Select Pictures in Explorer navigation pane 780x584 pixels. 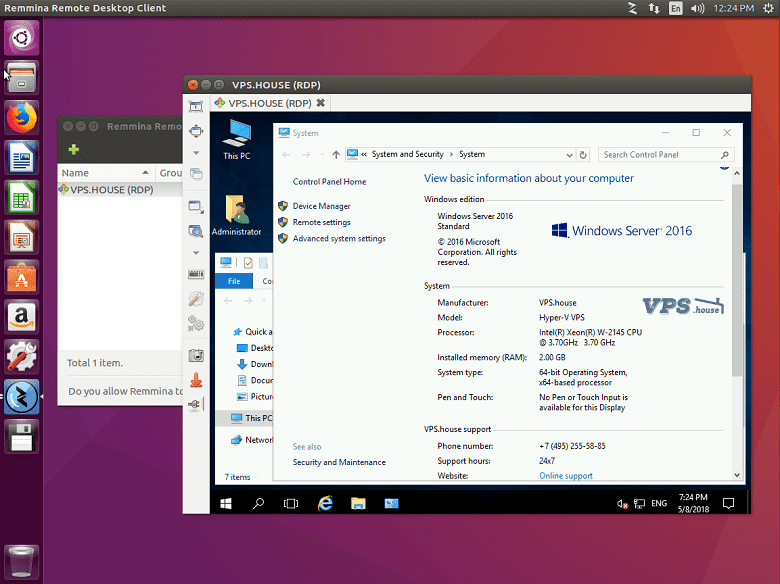[255, 396]
